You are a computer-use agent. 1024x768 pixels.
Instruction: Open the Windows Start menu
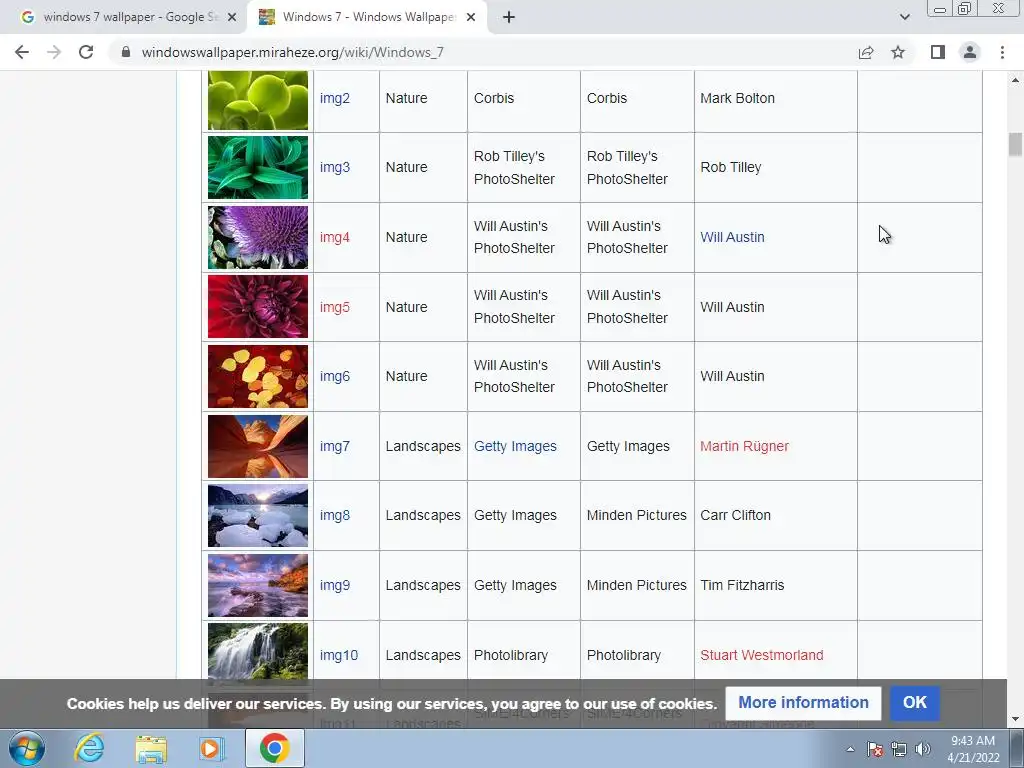(27, 748)
